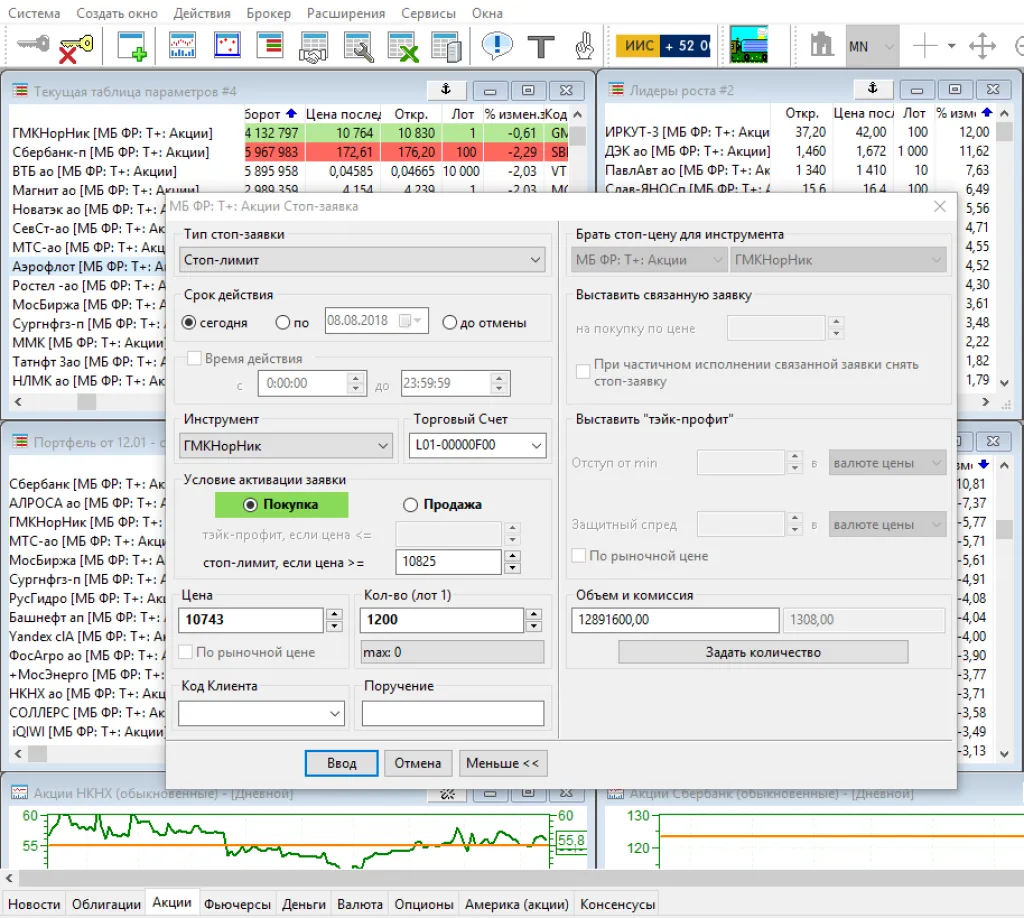Open the Торговый Счет dropdown

477,445
